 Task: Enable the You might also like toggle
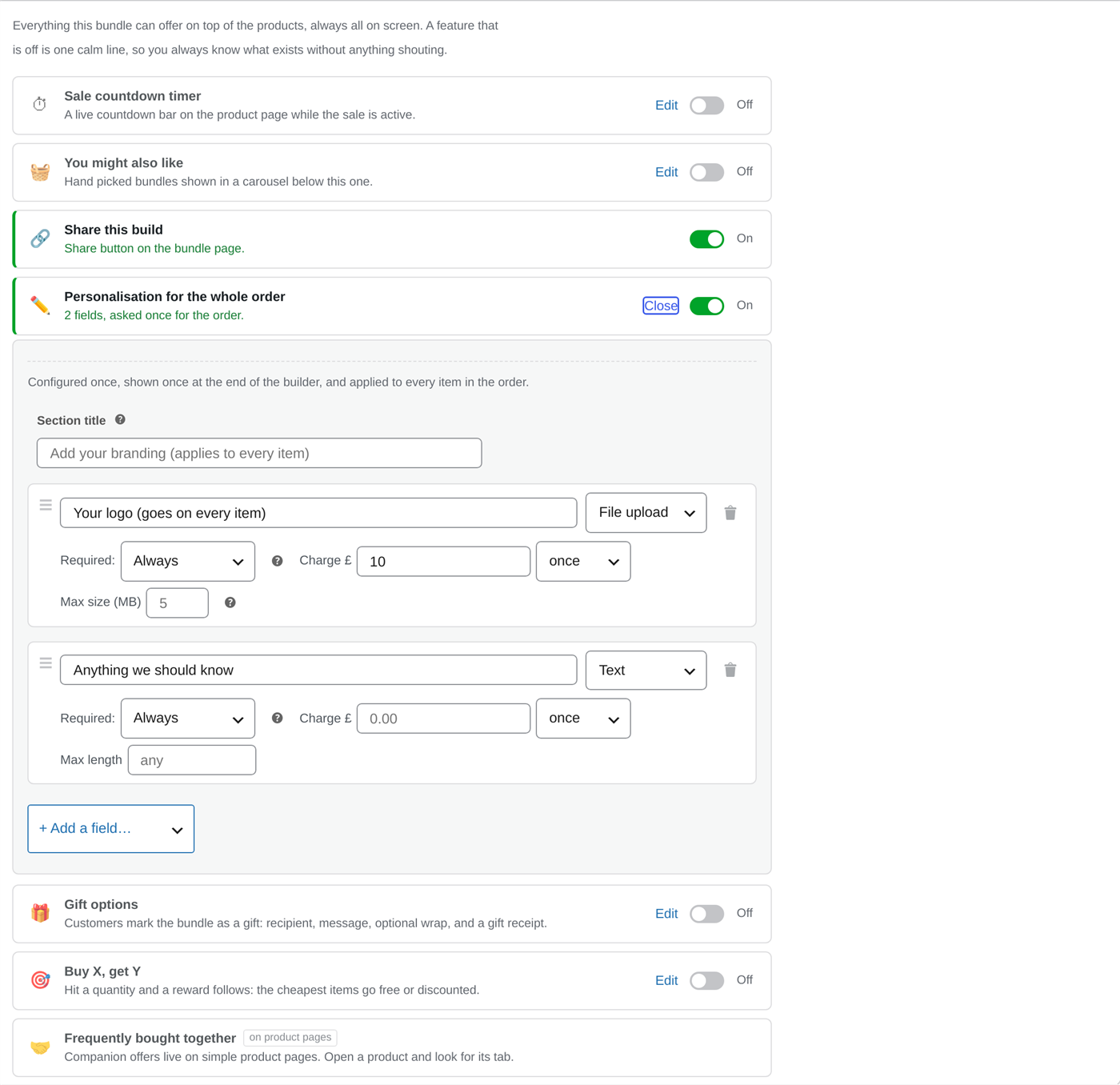click(706, 172)
